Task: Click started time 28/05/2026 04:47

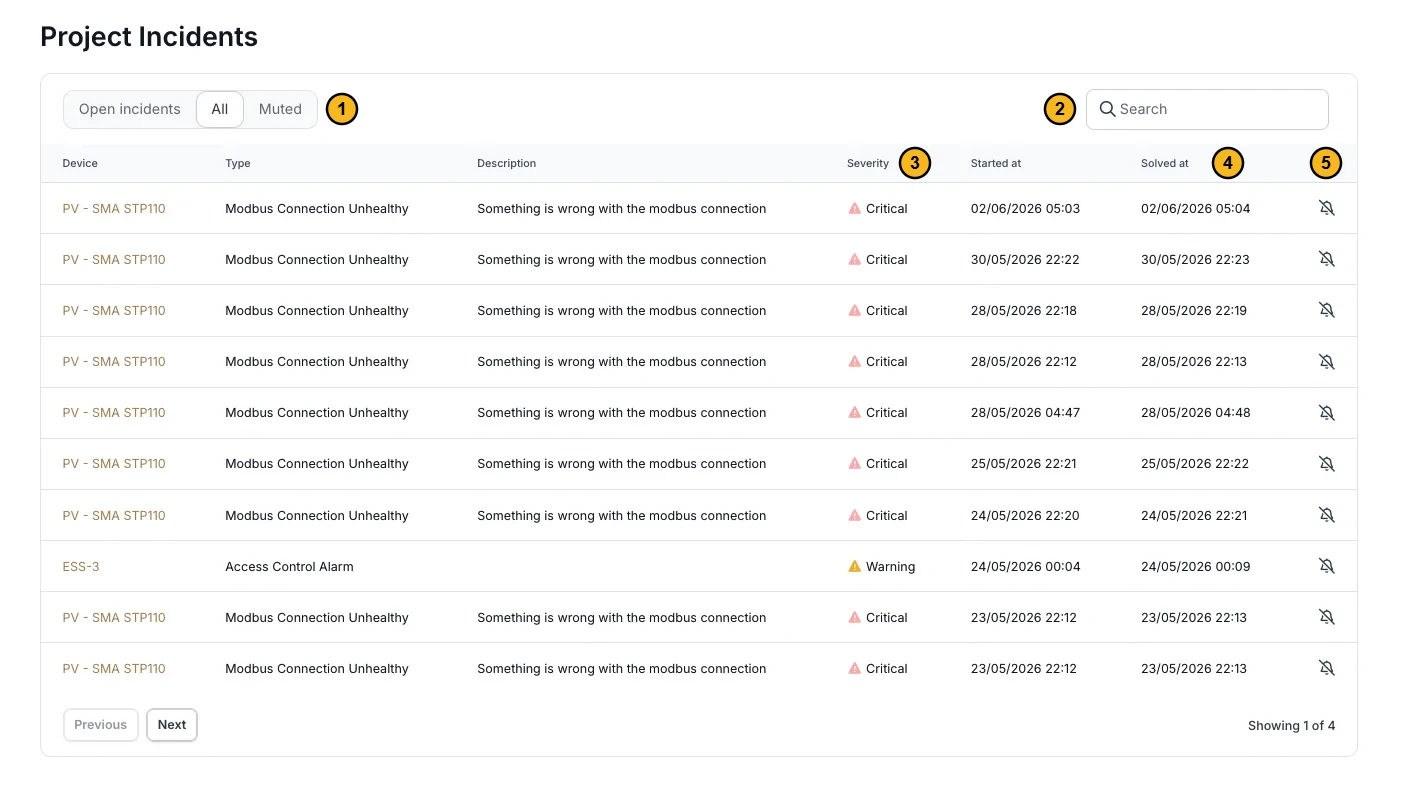Action: pyautogui.click(x=1025, y=412)
